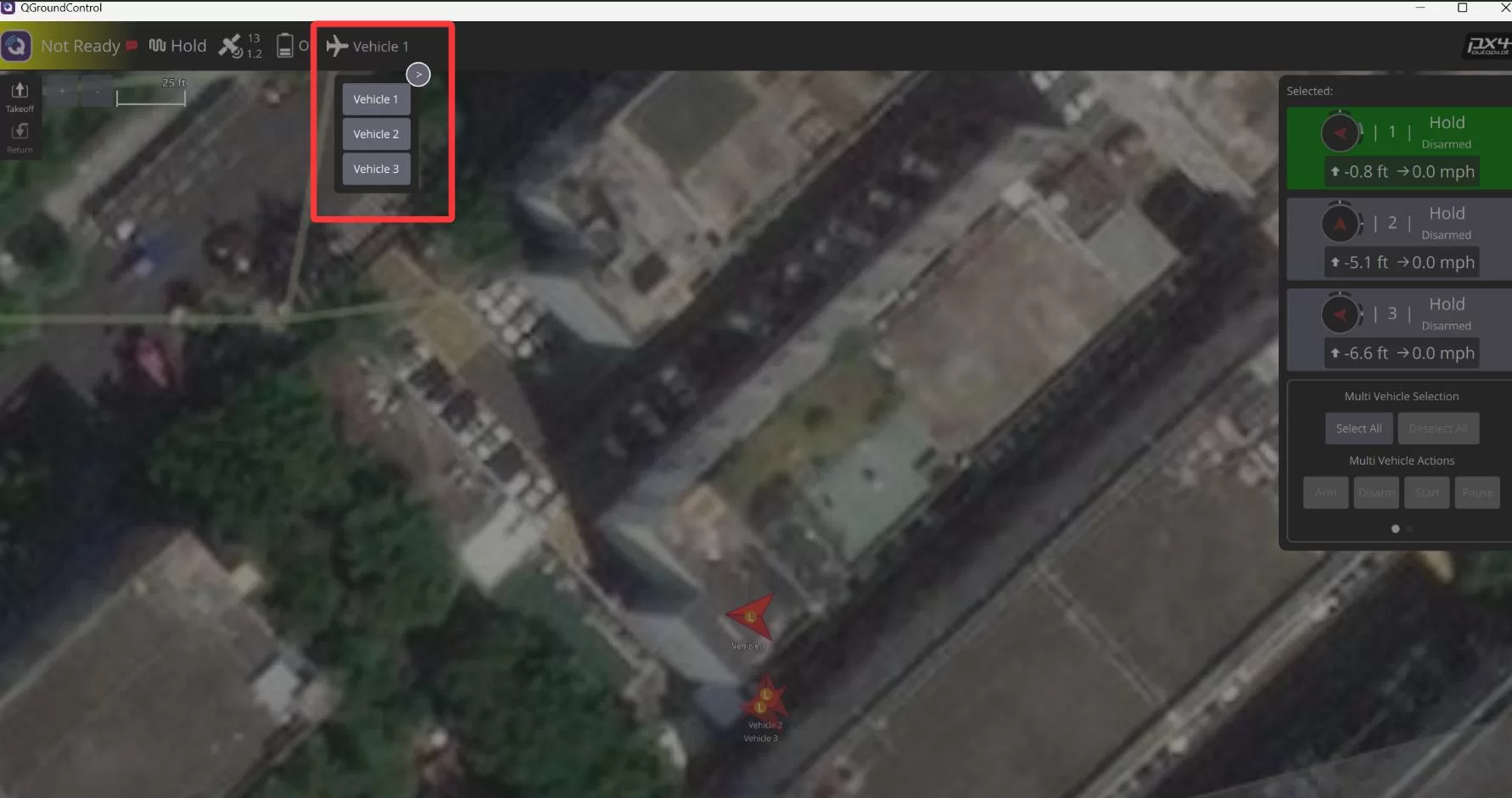Image resolution: width=1512 pixels, height=798 pixels.
Task: Click the Not Ready status indicator
Action: click(81, 46)
